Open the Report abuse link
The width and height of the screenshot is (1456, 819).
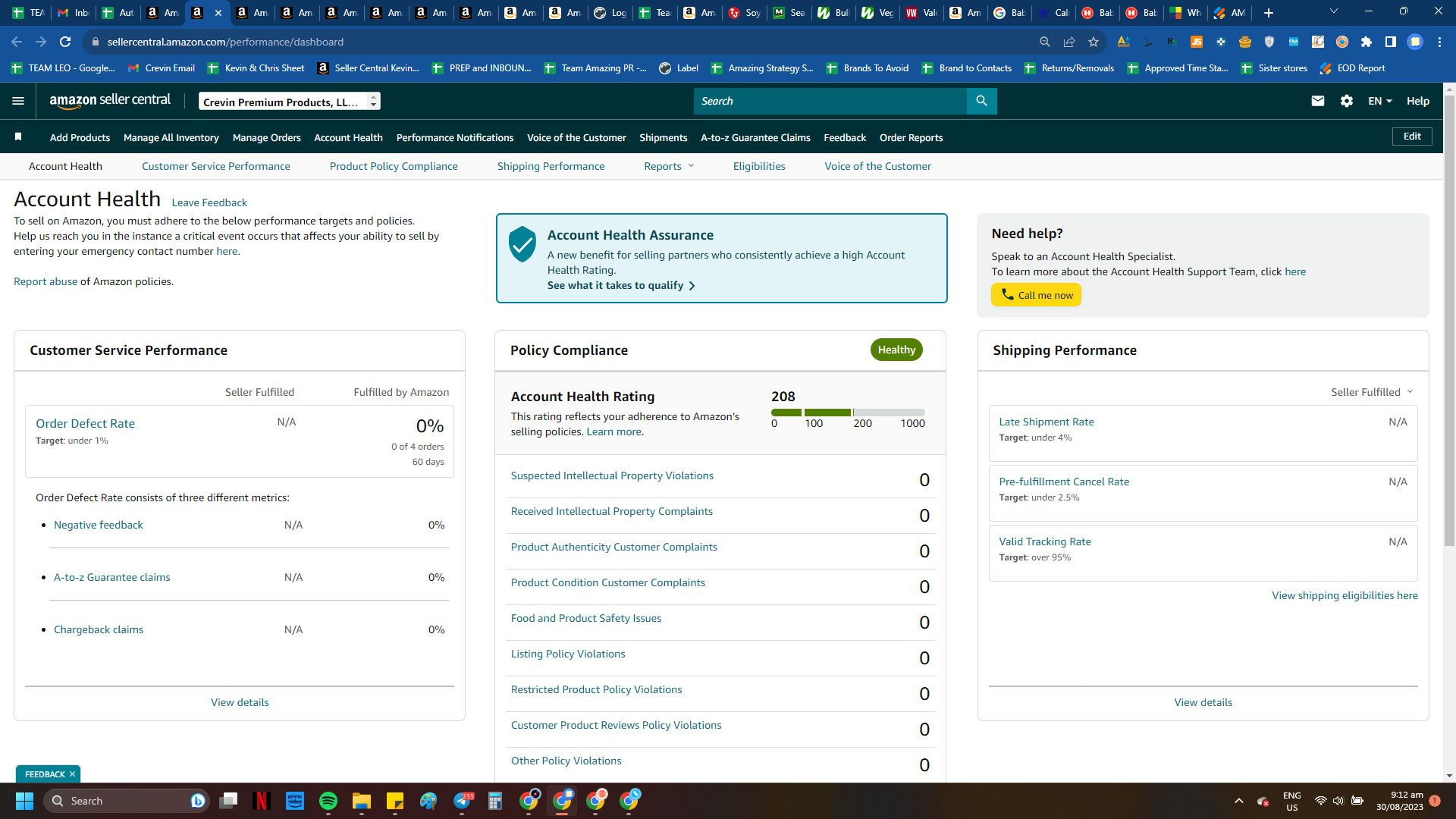click(x=45, y=281)
